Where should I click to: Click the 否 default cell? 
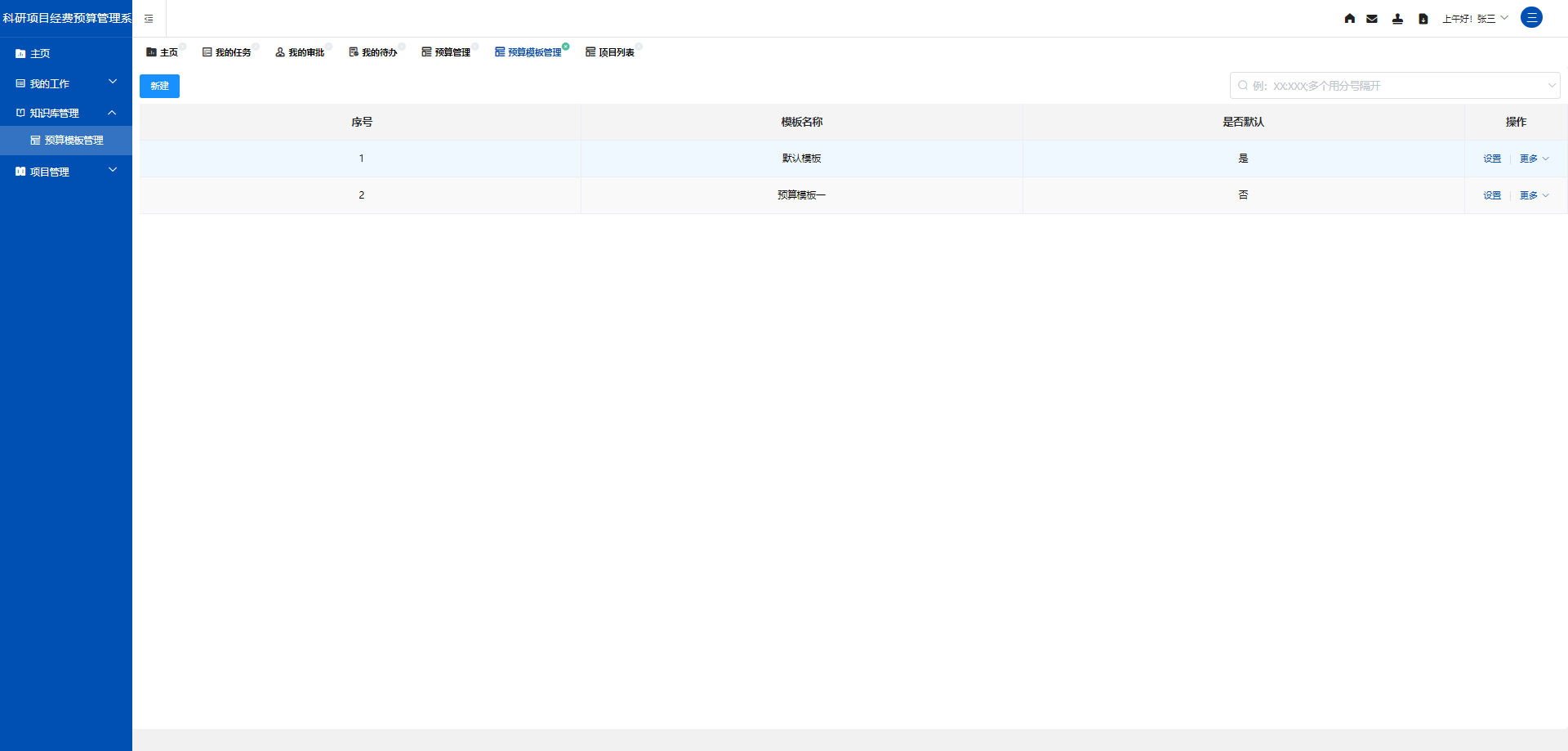[1243, 195]
